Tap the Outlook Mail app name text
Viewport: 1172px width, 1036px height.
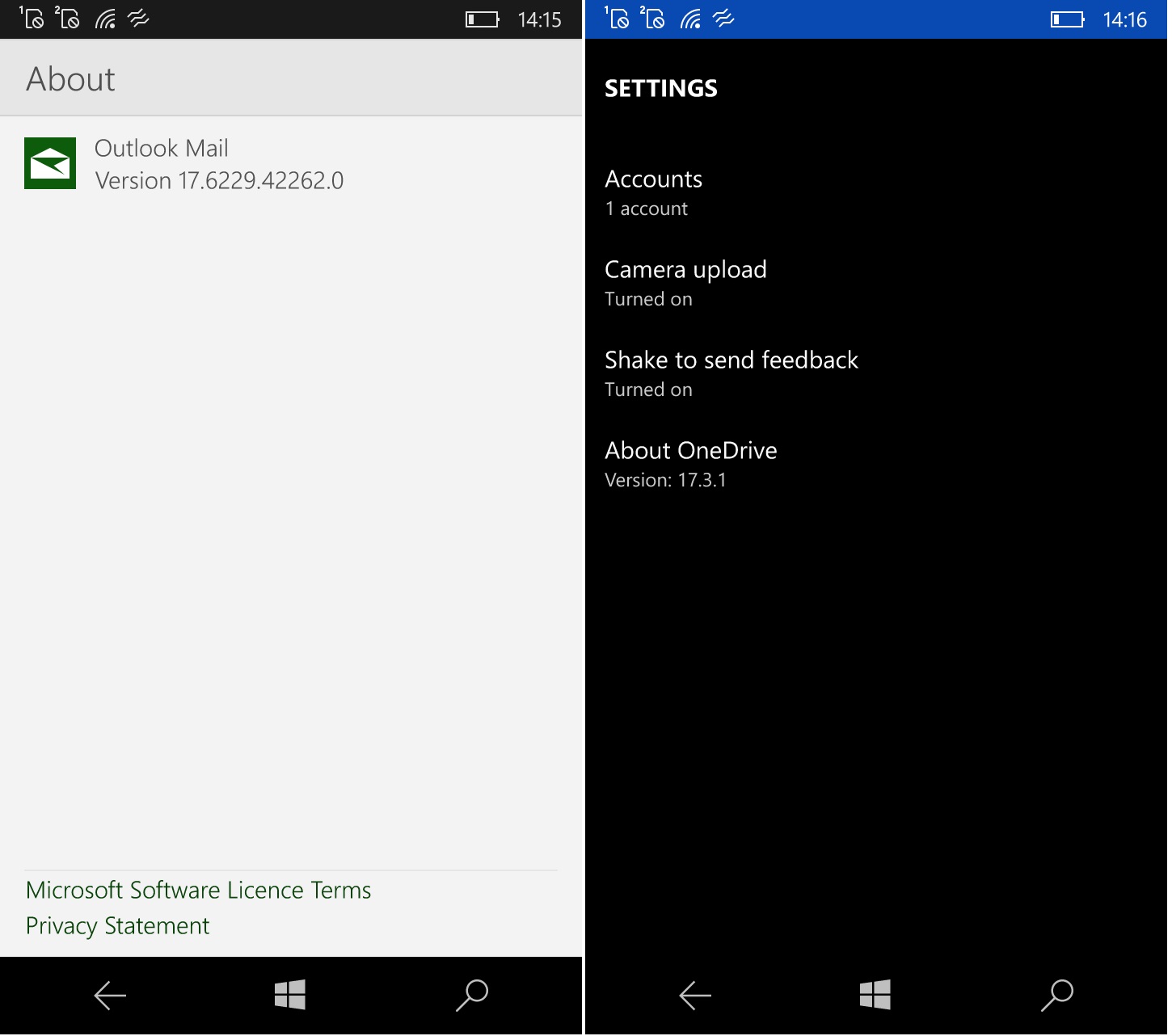click(162, 148)
